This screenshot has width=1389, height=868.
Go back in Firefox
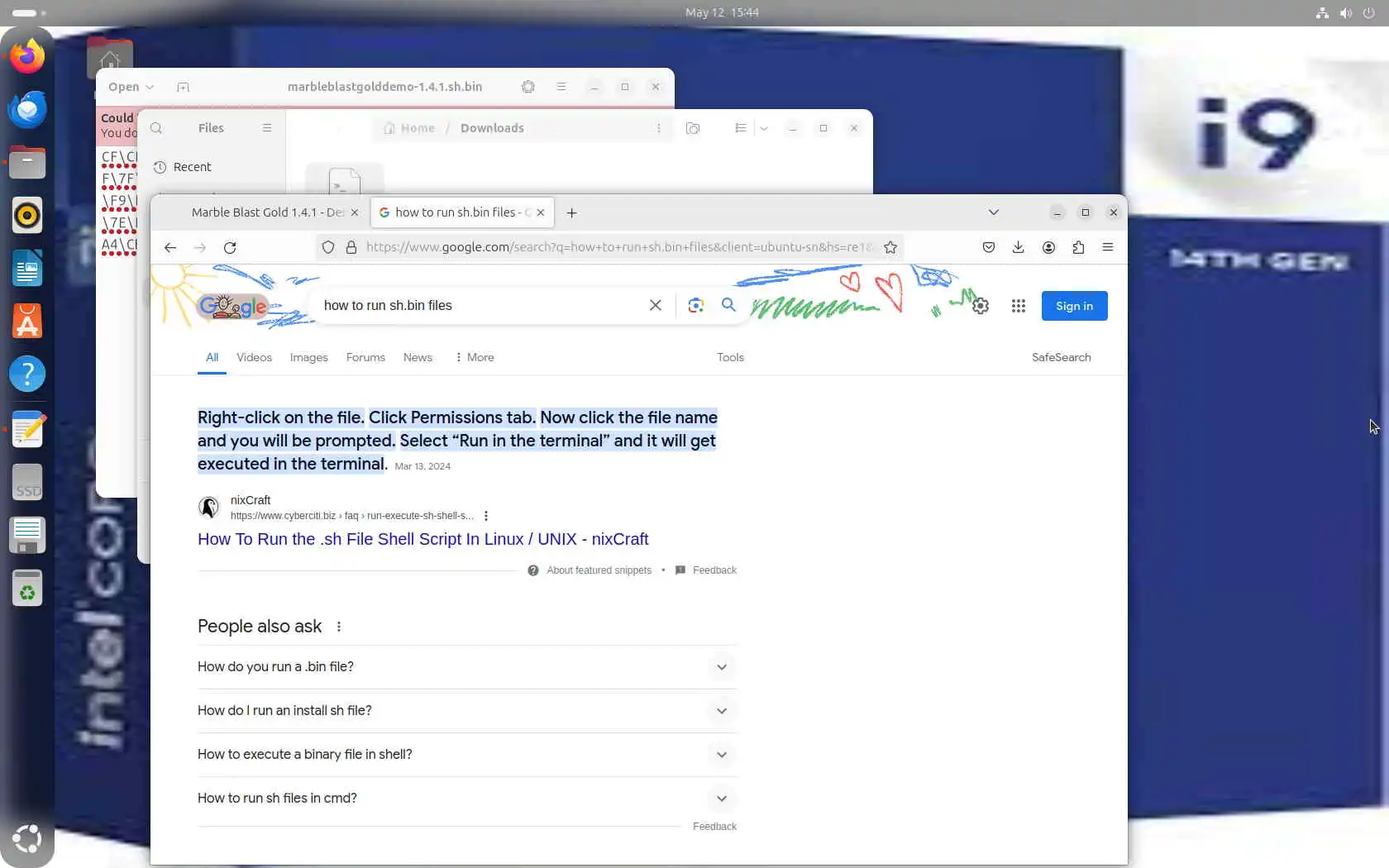[170, 247]
